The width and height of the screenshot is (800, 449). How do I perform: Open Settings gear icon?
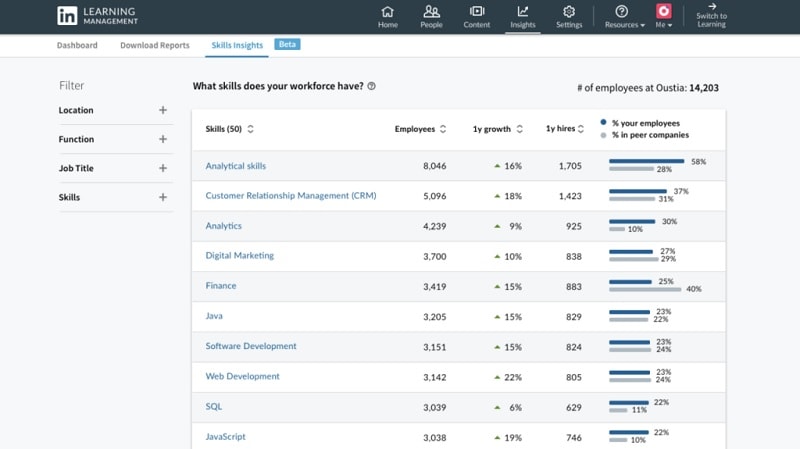point(569,12)
